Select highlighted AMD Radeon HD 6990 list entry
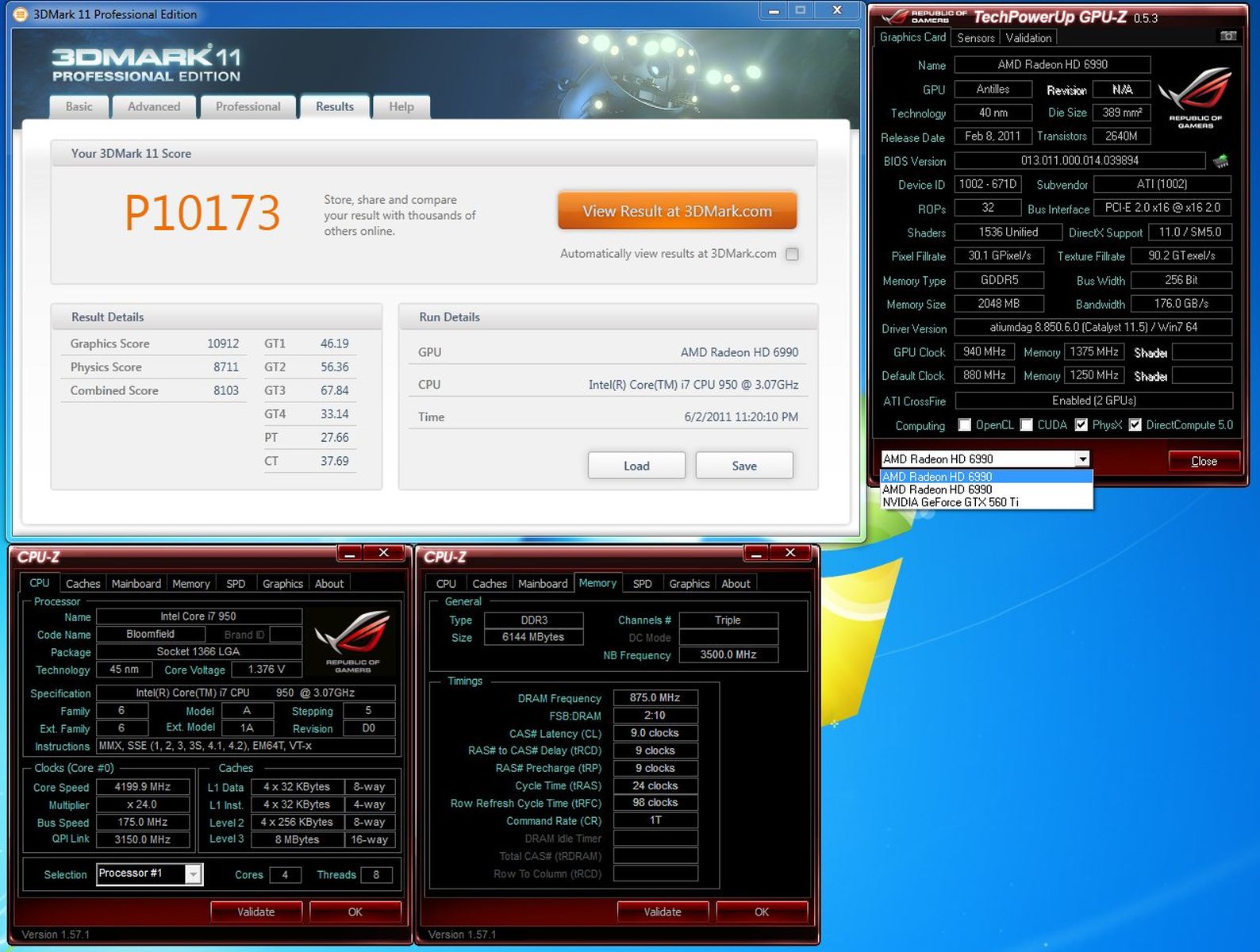 pyautogui.click(x=986, y=477)
